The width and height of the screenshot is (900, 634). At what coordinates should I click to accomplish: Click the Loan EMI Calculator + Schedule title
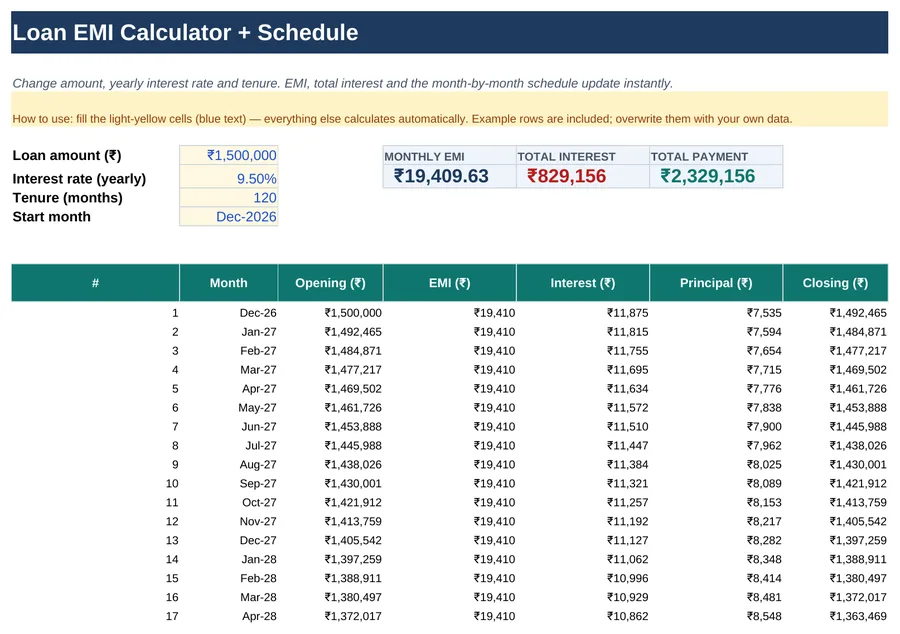185,33
